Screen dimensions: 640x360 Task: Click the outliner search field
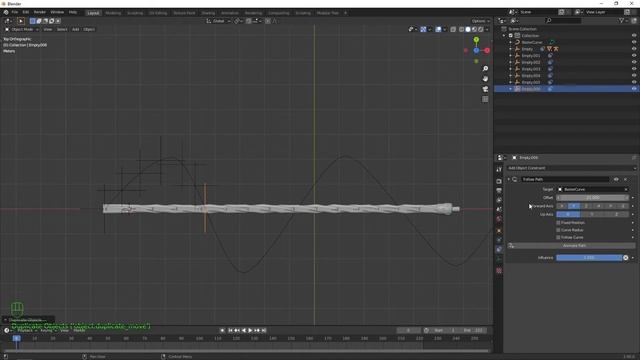click(563, 20)
